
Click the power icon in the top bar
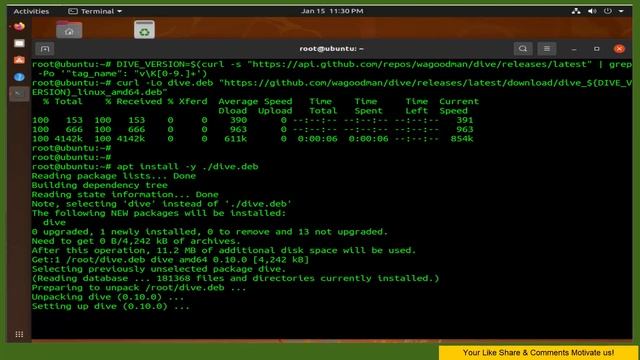click(x=608, y=11)
